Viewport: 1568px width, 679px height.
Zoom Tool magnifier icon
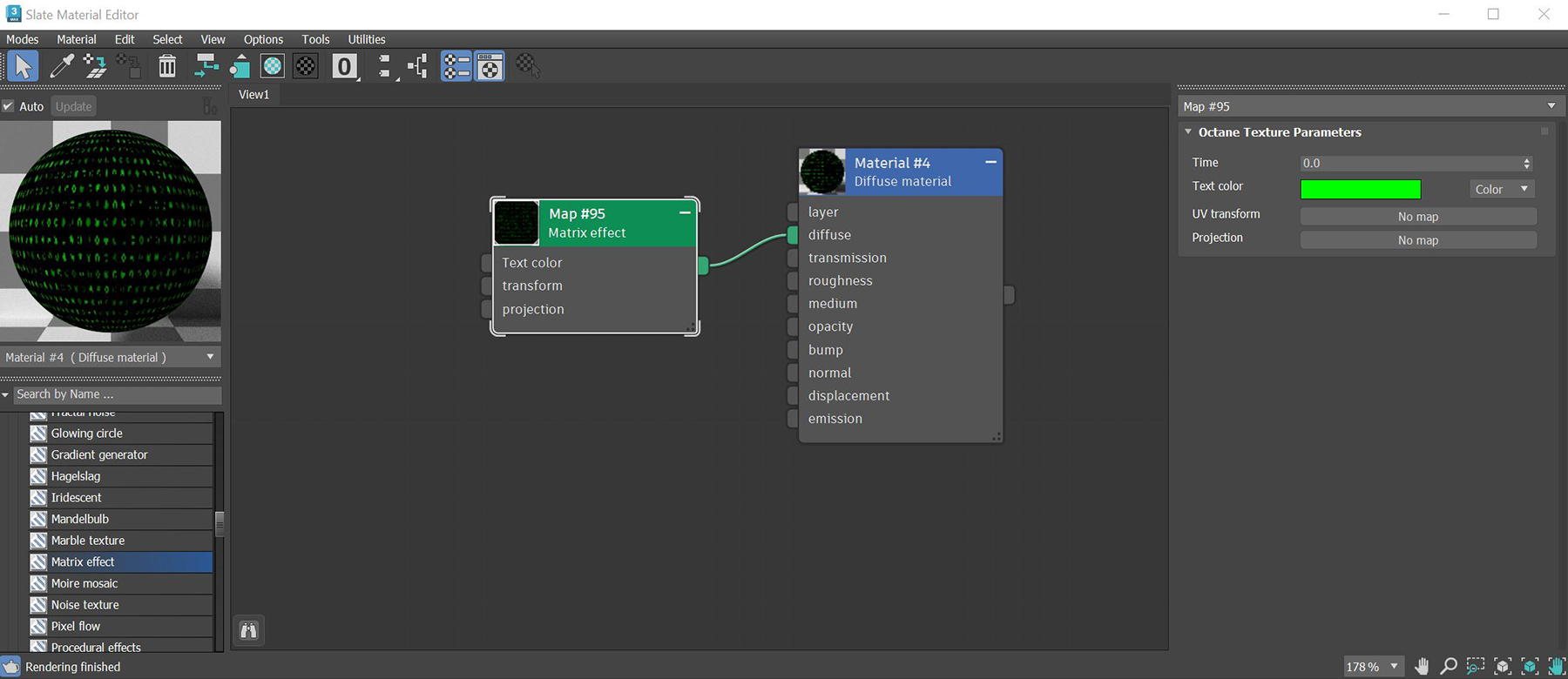coord(1449,667)
